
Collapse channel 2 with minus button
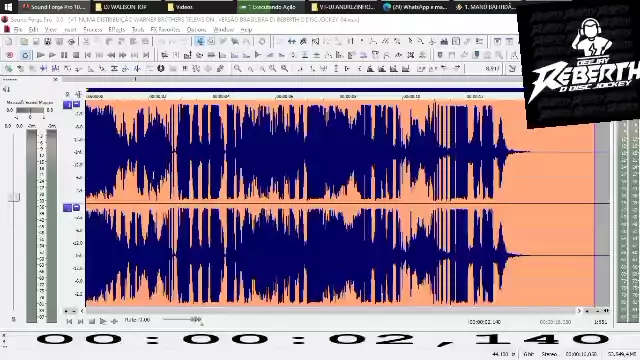(x=77, y=207)
